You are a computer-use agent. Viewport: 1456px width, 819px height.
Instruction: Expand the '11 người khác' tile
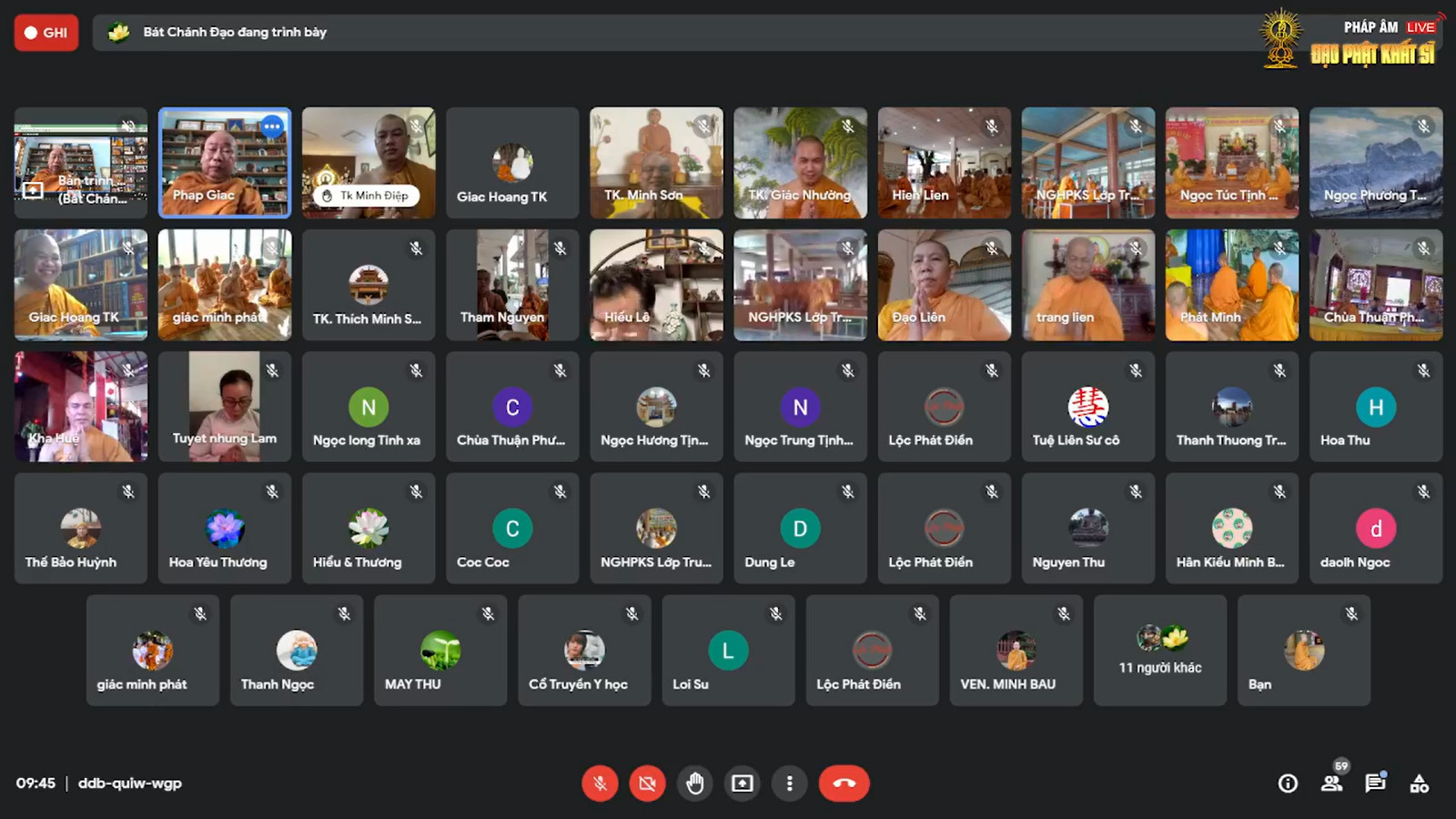tap(1160, 651)
